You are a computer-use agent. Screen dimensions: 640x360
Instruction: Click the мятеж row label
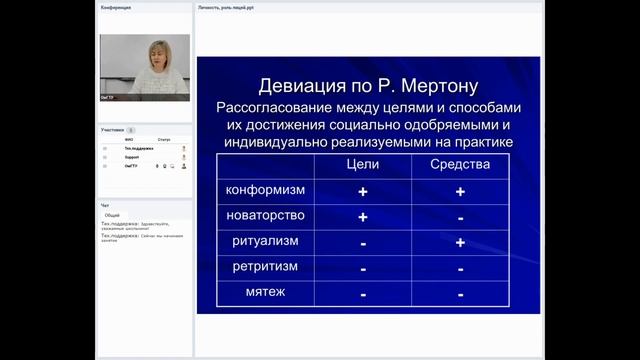click(265, 291)
